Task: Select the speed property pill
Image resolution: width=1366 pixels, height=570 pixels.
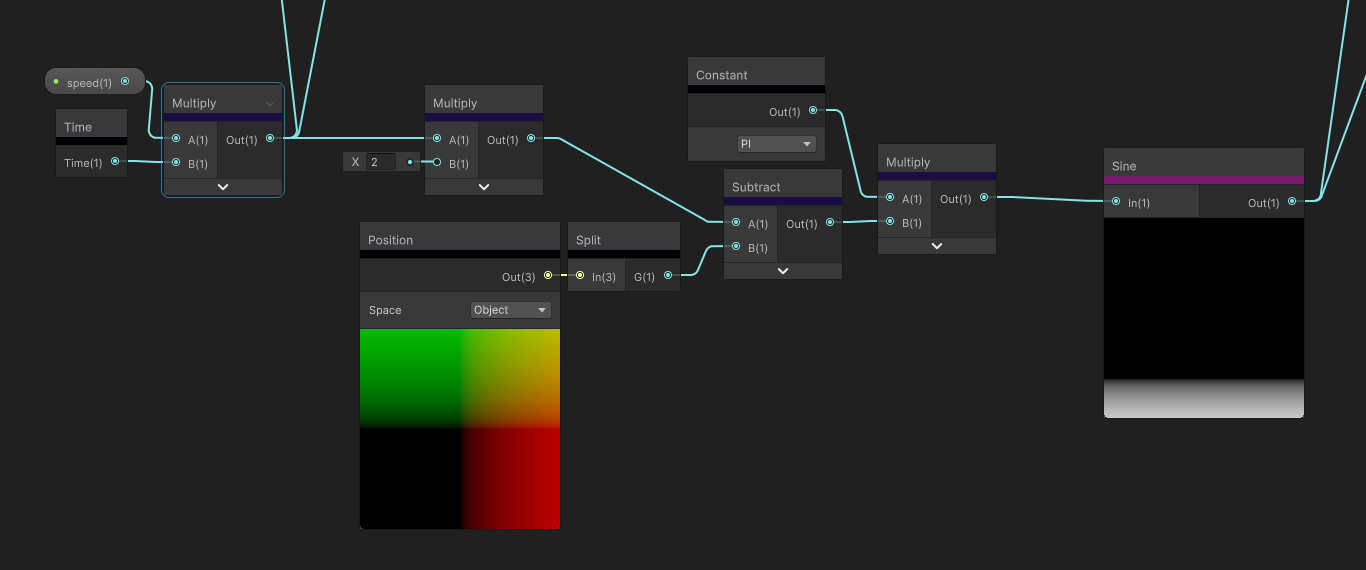Action: [x=88, y=83]
